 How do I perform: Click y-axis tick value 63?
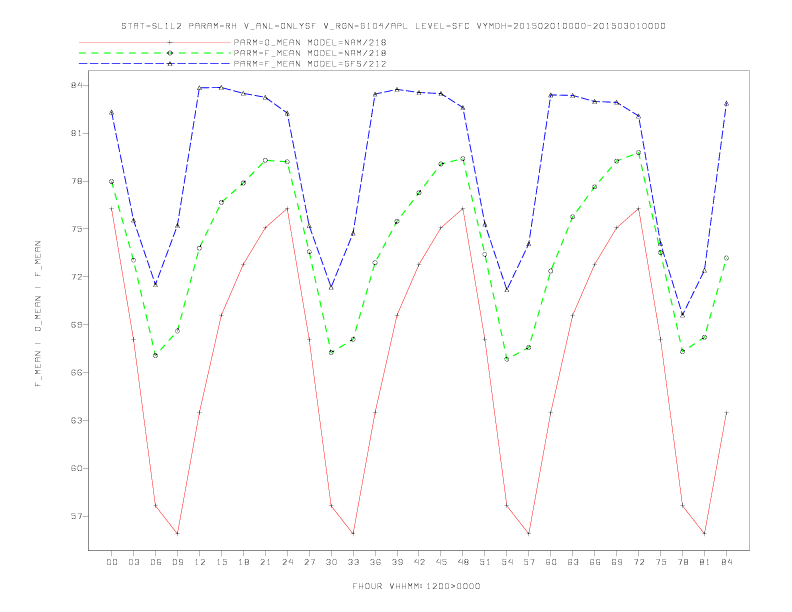point(76,421)
